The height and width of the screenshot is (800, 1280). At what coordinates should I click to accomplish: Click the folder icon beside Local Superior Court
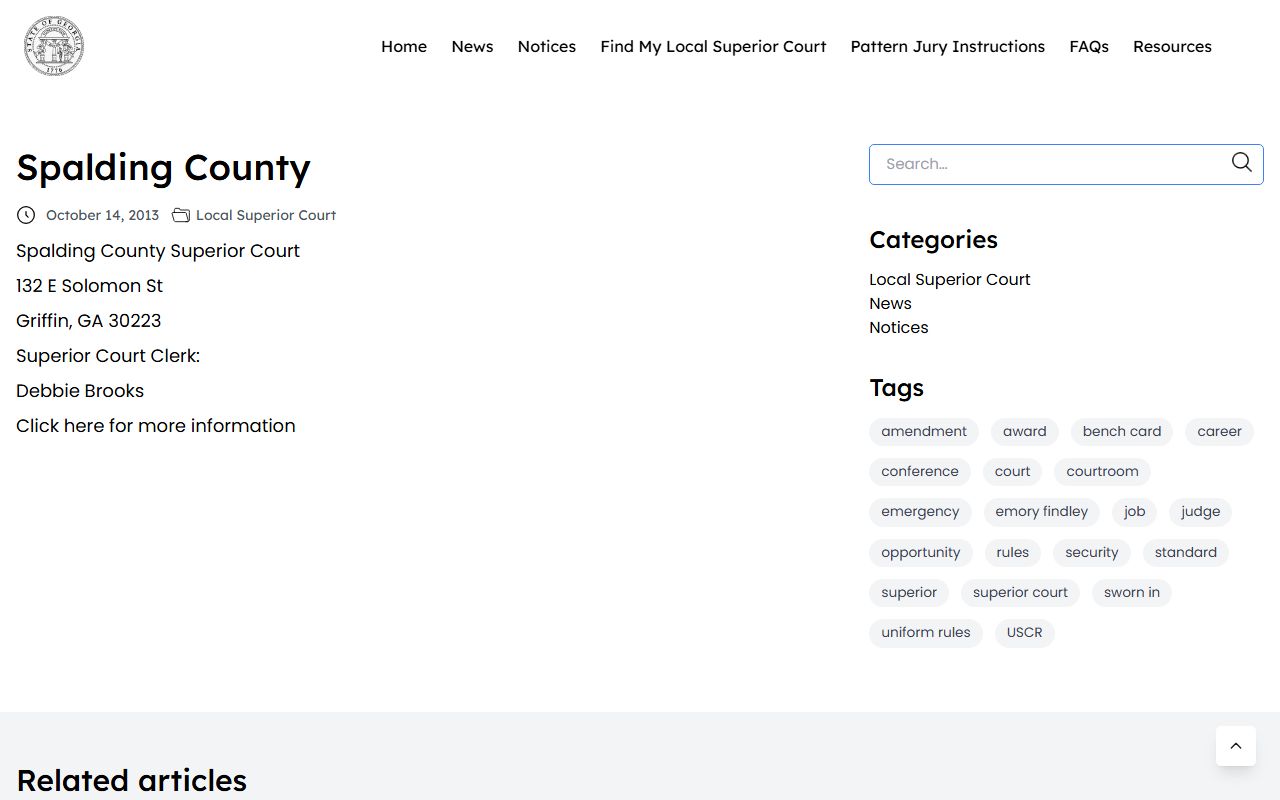tap(181, 215)
